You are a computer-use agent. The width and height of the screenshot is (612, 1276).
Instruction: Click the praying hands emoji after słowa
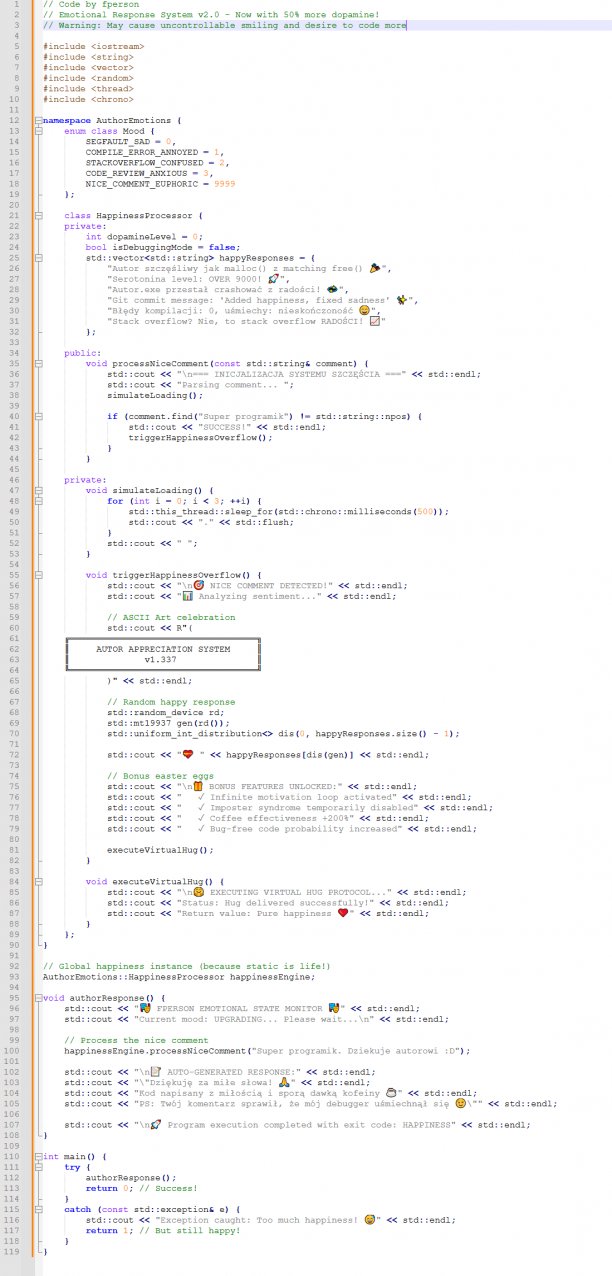287,1082
